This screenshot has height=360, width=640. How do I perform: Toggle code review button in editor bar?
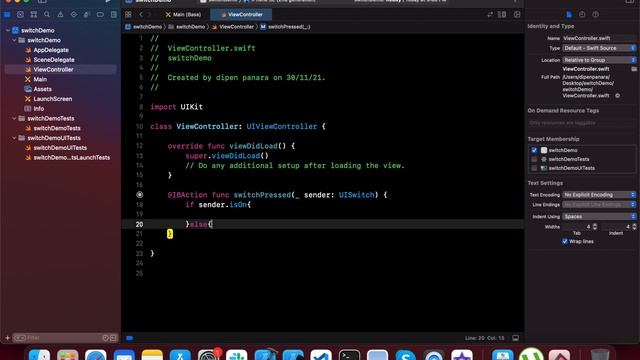[x=490, y=15]
